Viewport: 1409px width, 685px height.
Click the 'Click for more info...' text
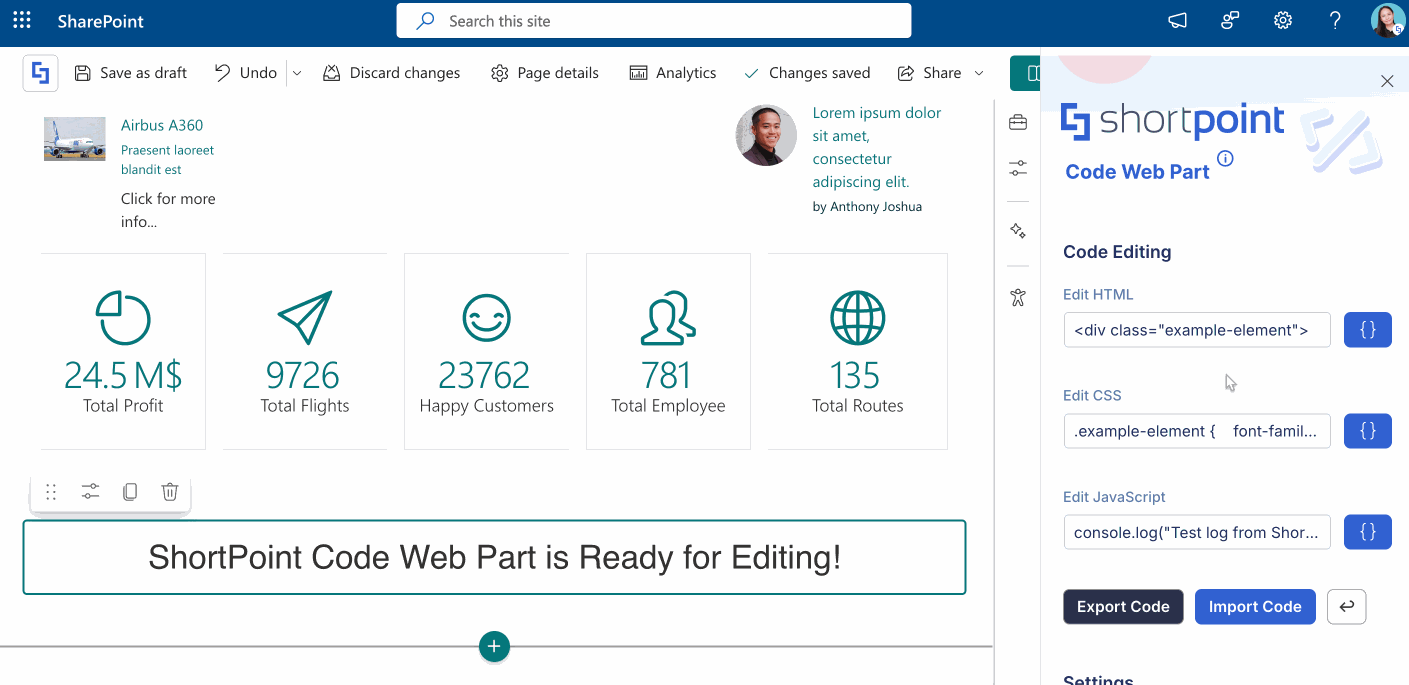[x=168, y=210]
